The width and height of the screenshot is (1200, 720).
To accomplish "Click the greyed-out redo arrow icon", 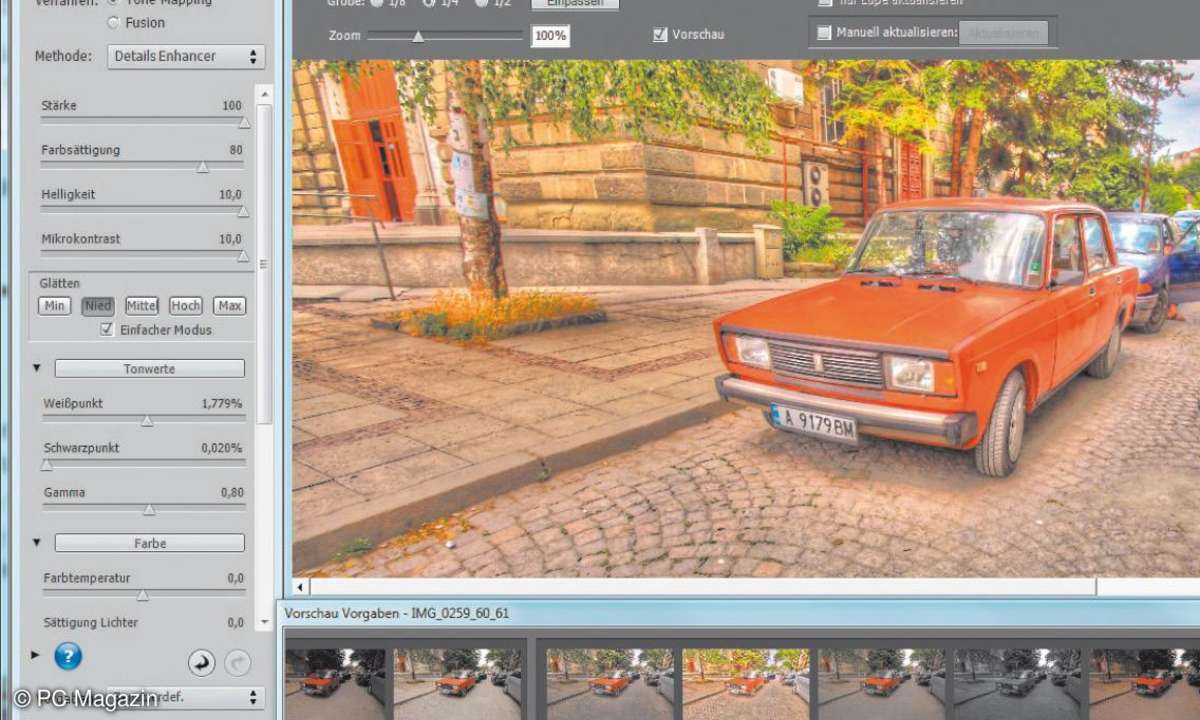I will [x=237, y=662].
